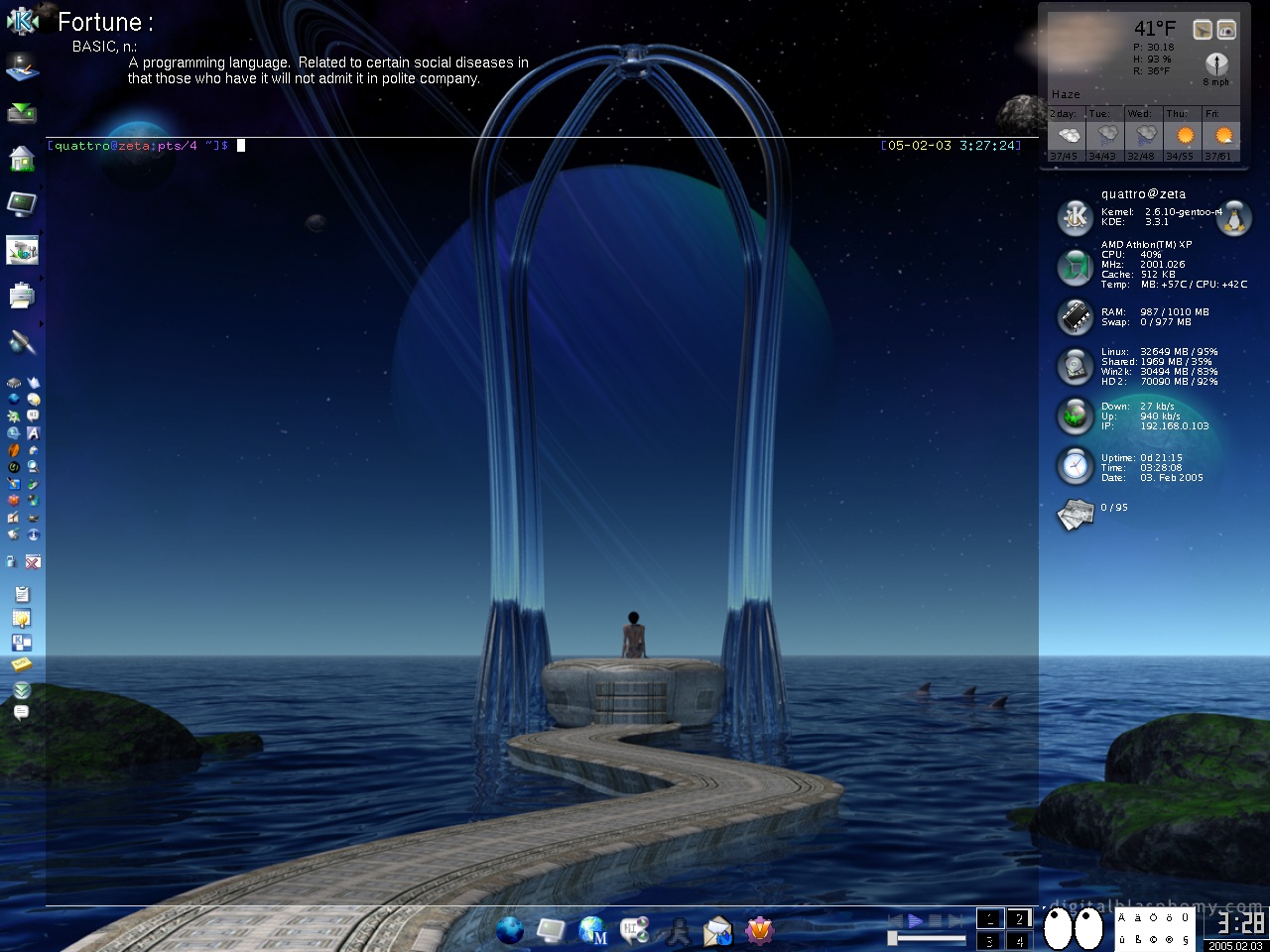Insert § from character selector applet

[1186, 940]
